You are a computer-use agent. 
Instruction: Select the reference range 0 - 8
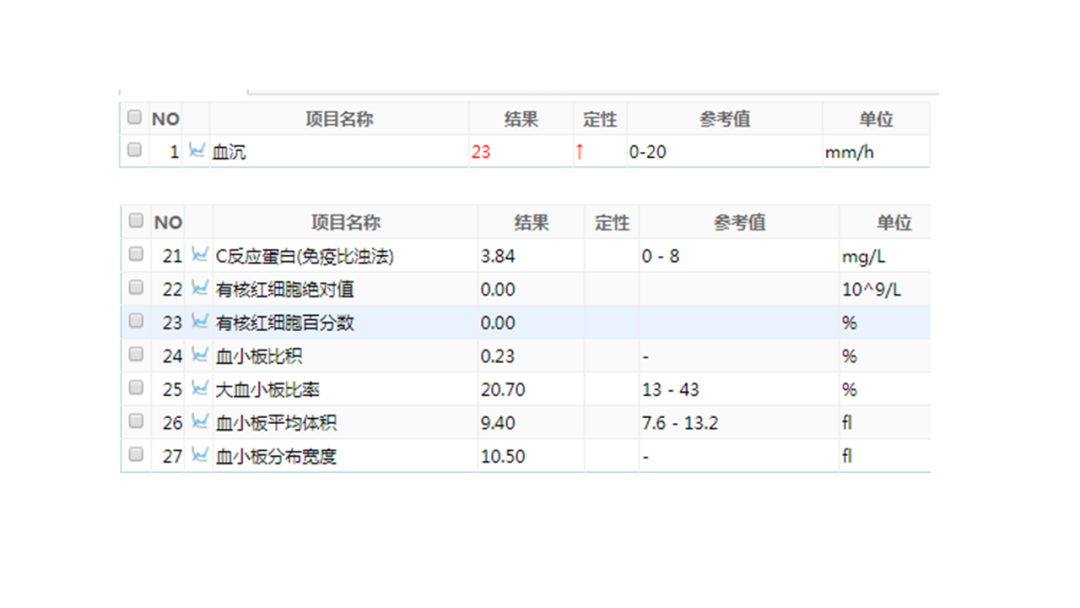pyautogui.click(x=661, y=256)
